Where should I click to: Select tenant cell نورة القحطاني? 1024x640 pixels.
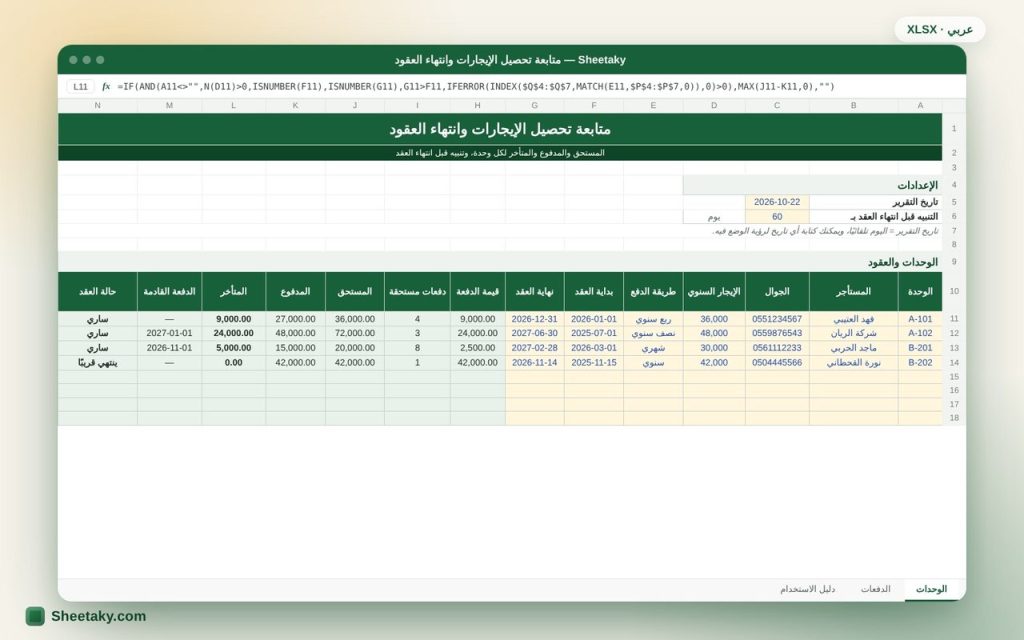pyautogui.click(x=854, y=362)
